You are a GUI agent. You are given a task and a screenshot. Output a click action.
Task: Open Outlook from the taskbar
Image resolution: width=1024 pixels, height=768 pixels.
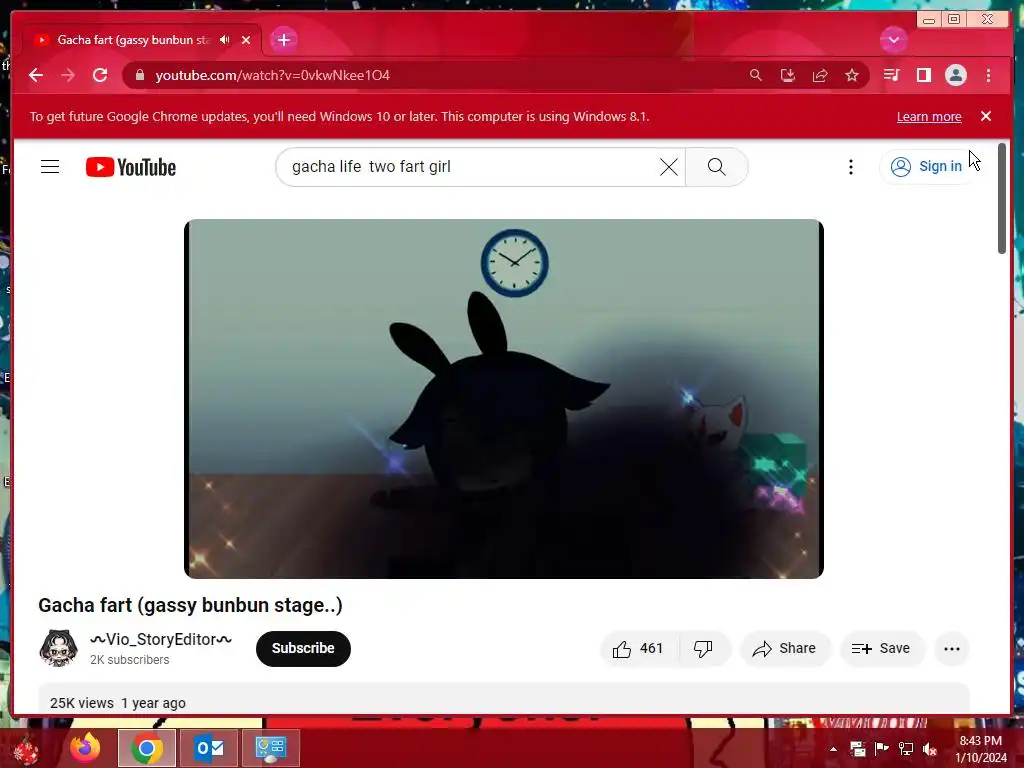pyautogui.click(x=209, y=748)
